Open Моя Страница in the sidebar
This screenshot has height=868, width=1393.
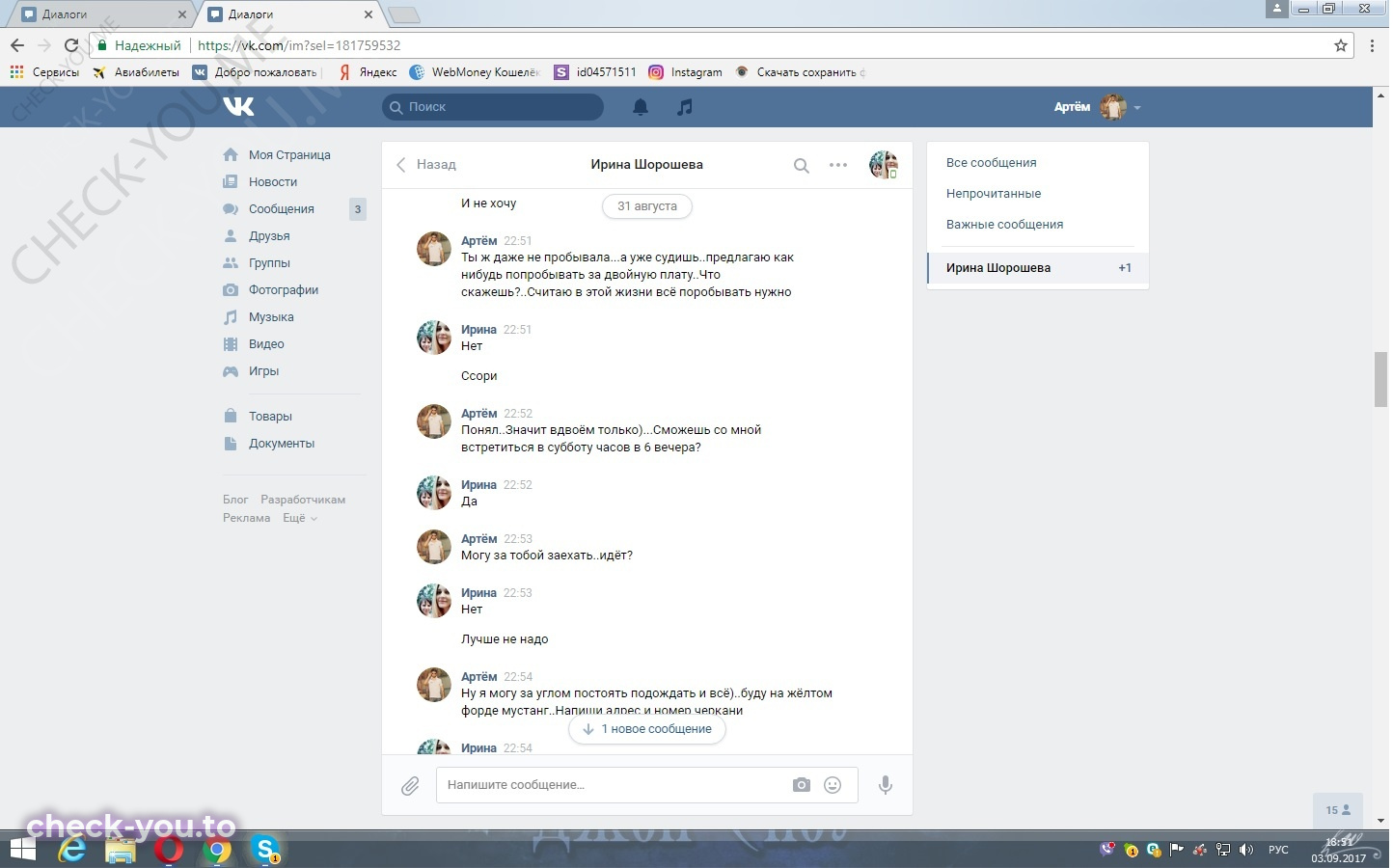pyautogui.click(x=278, y=155)
